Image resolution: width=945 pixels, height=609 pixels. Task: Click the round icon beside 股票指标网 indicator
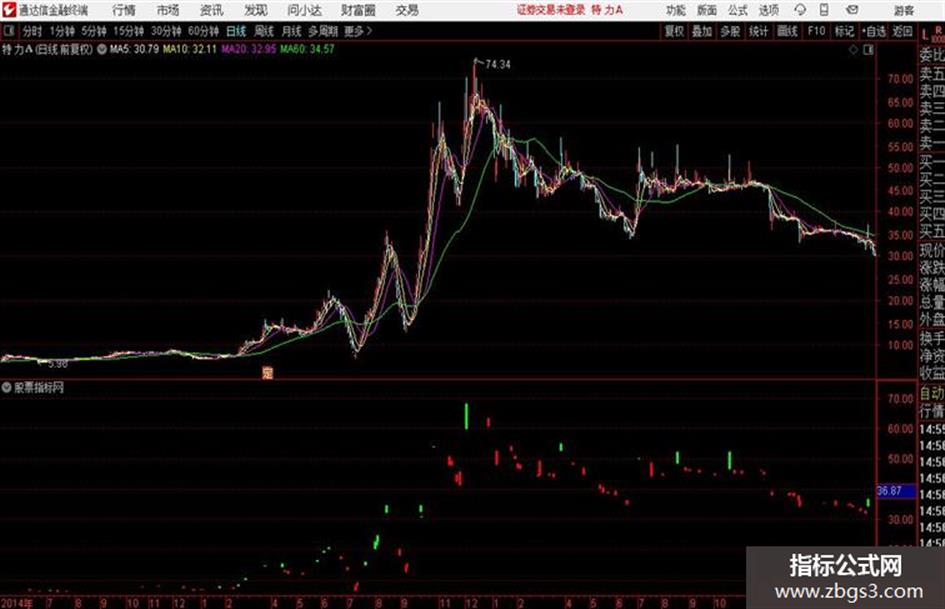coord(7,388)
